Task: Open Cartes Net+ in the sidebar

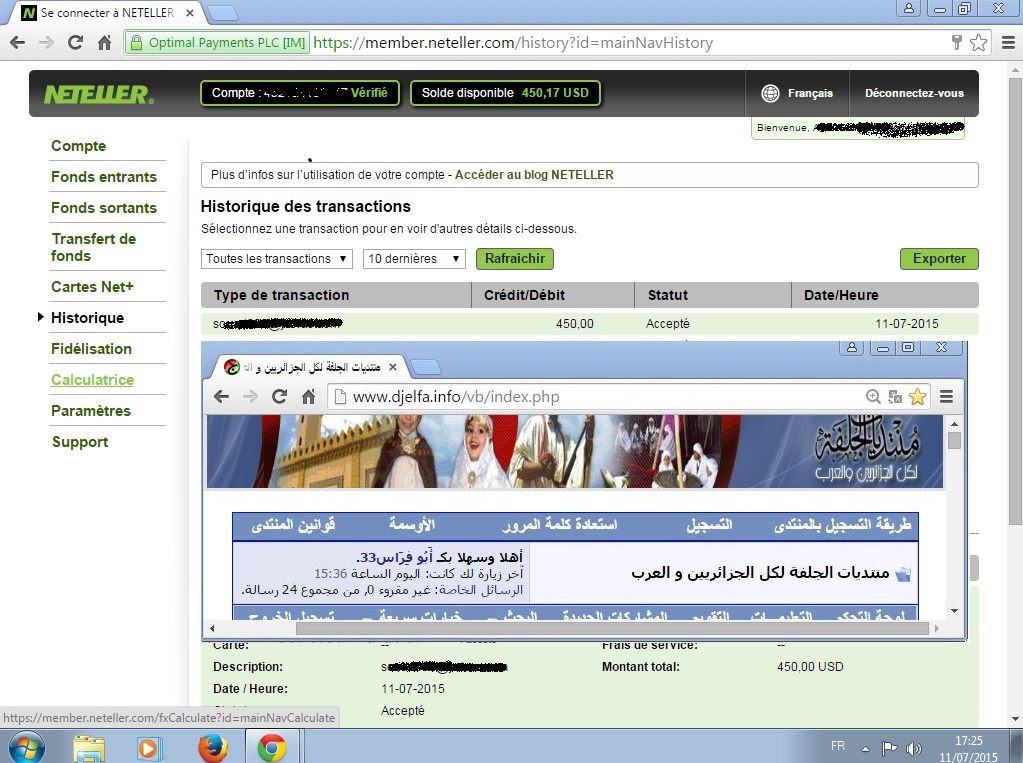Action: click(x=92, y=287)
